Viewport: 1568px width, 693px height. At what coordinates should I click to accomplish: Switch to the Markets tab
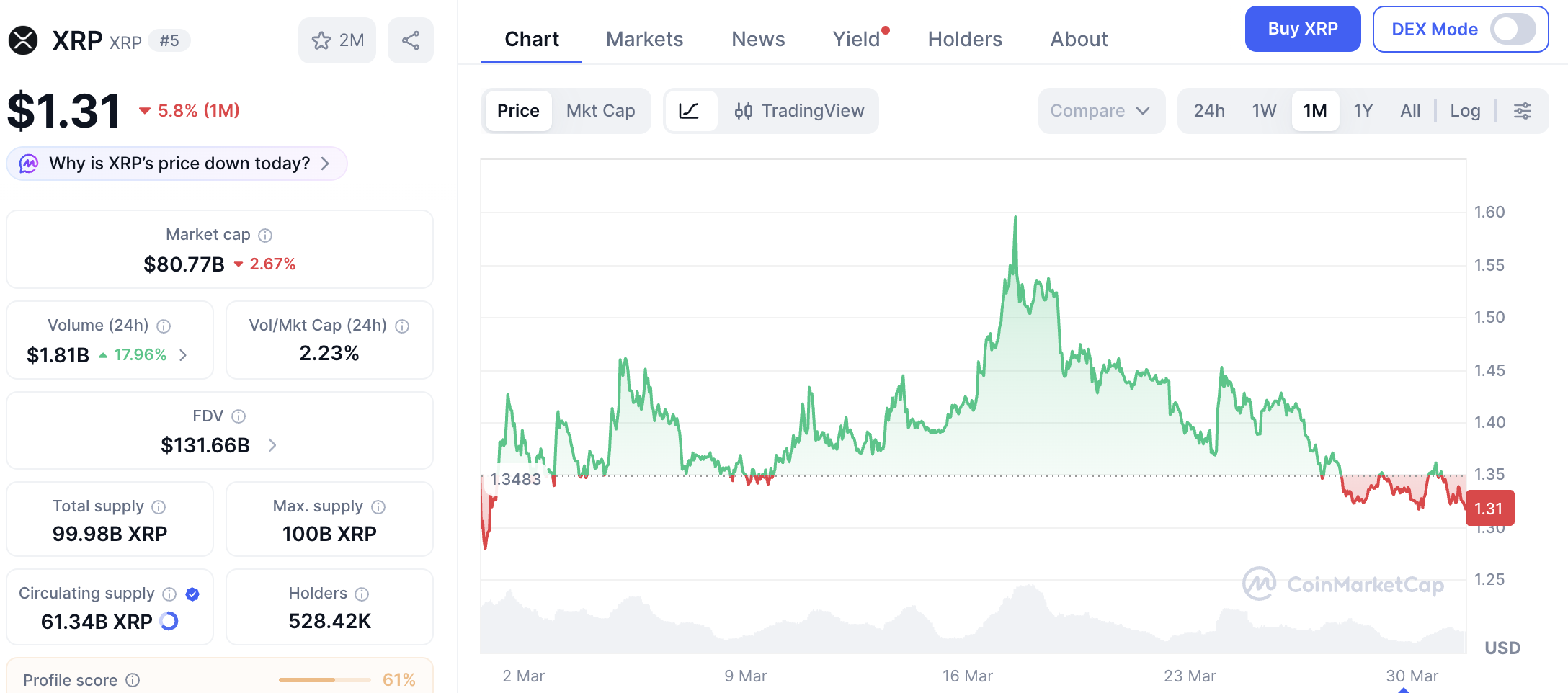(644, 39)
